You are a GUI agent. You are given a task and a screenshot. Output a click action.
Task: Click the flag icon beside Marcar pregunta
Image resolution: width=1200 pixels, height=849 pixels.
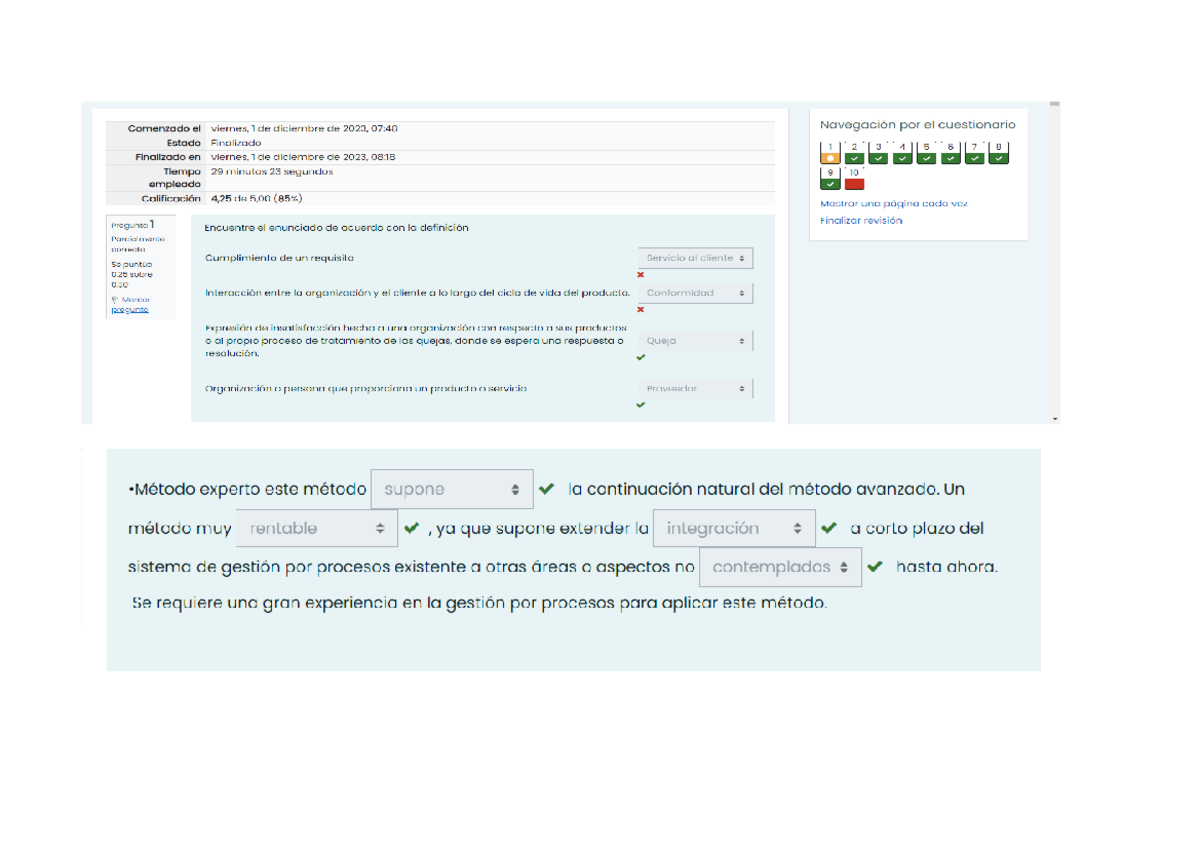click(x=115, y=300)
